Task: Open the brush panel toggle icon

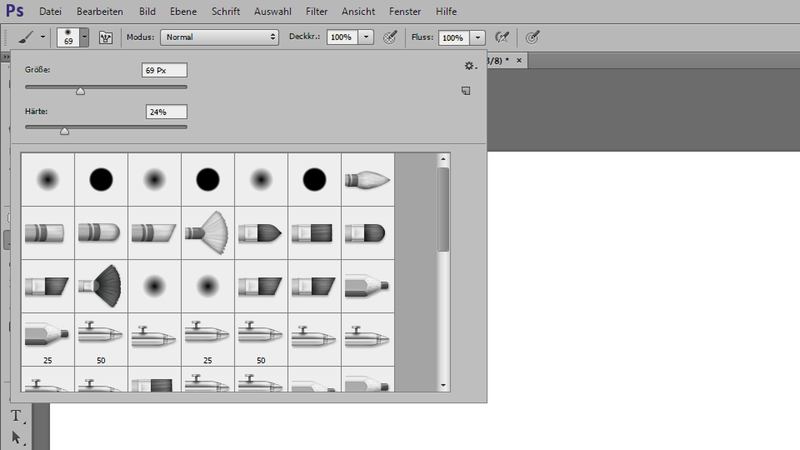Action: click(105, 37)
